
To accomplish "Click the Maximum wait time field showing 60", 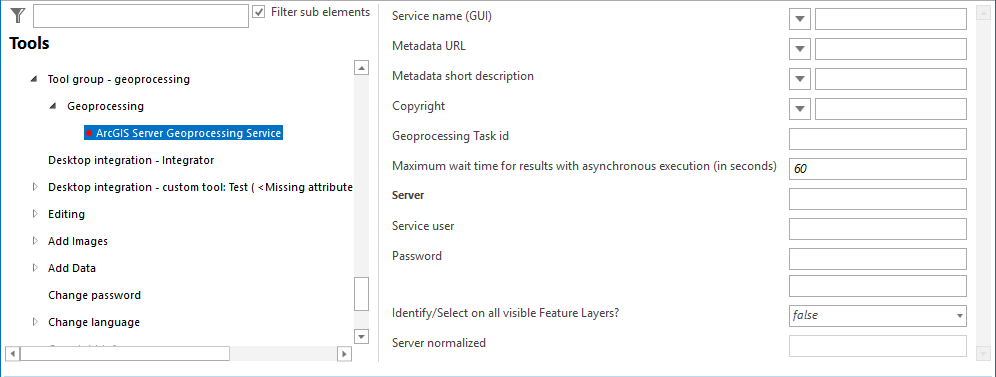I will (878, 169).
